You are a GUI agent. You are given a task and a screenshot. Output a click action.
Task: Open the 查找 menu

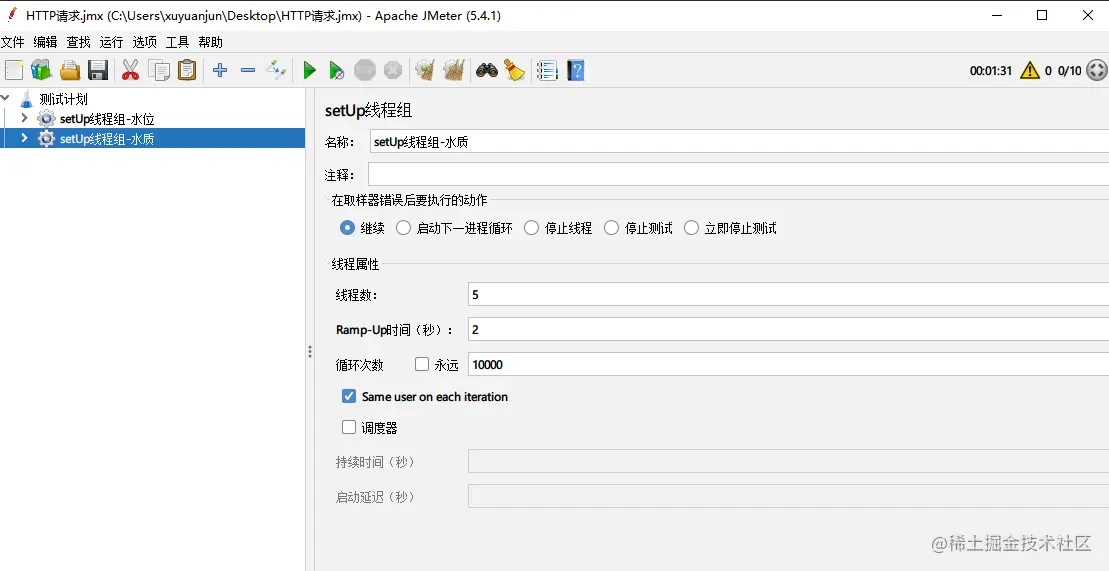pos(79,42)
